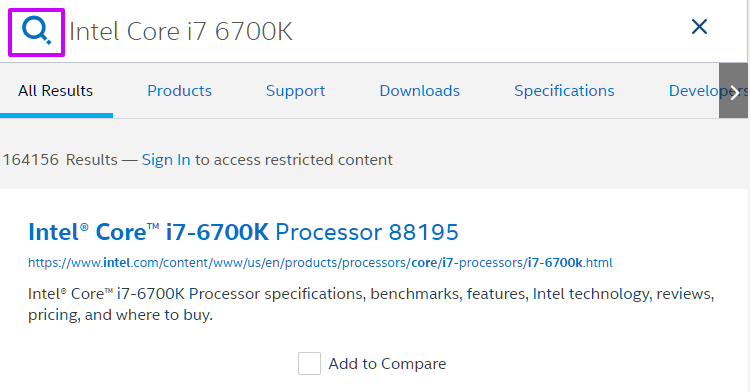
Task: Click the magnifying glass search icon
Action: click(x=36, y=32)
